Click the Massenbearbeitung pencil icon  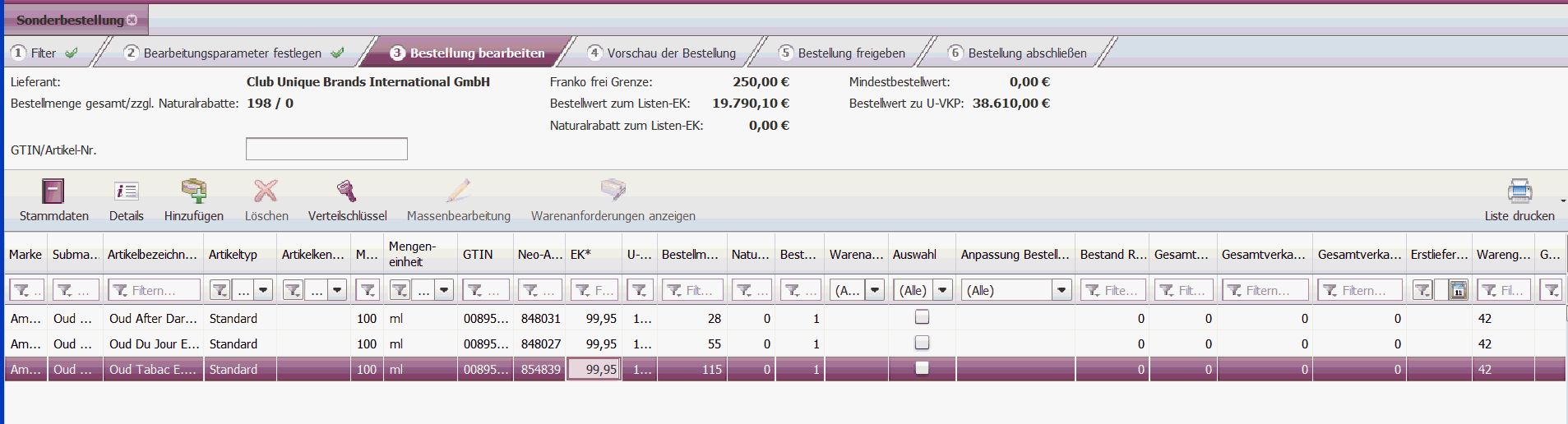click(x=458, y=191)
